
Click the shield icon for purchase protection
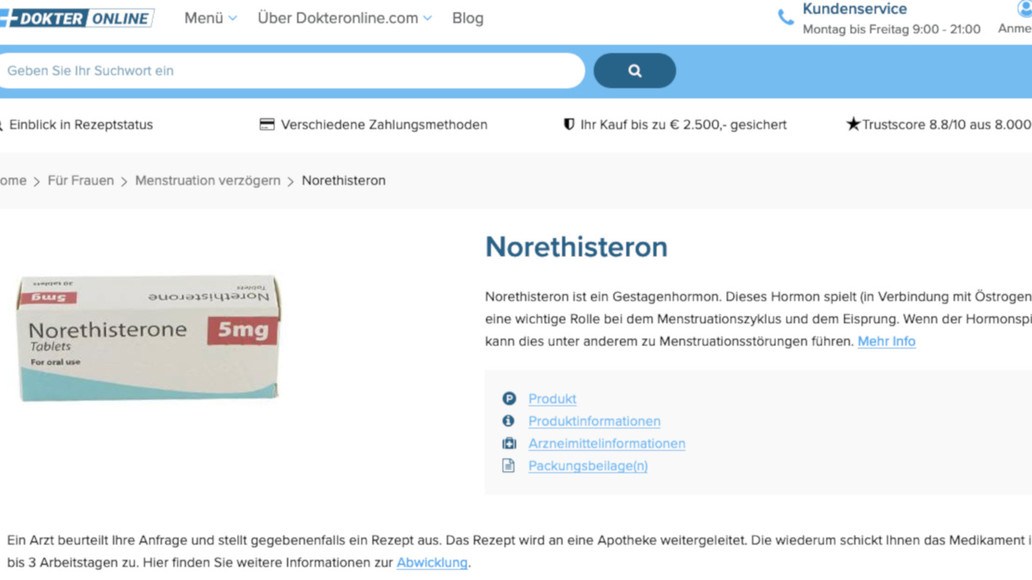[569, 125]
